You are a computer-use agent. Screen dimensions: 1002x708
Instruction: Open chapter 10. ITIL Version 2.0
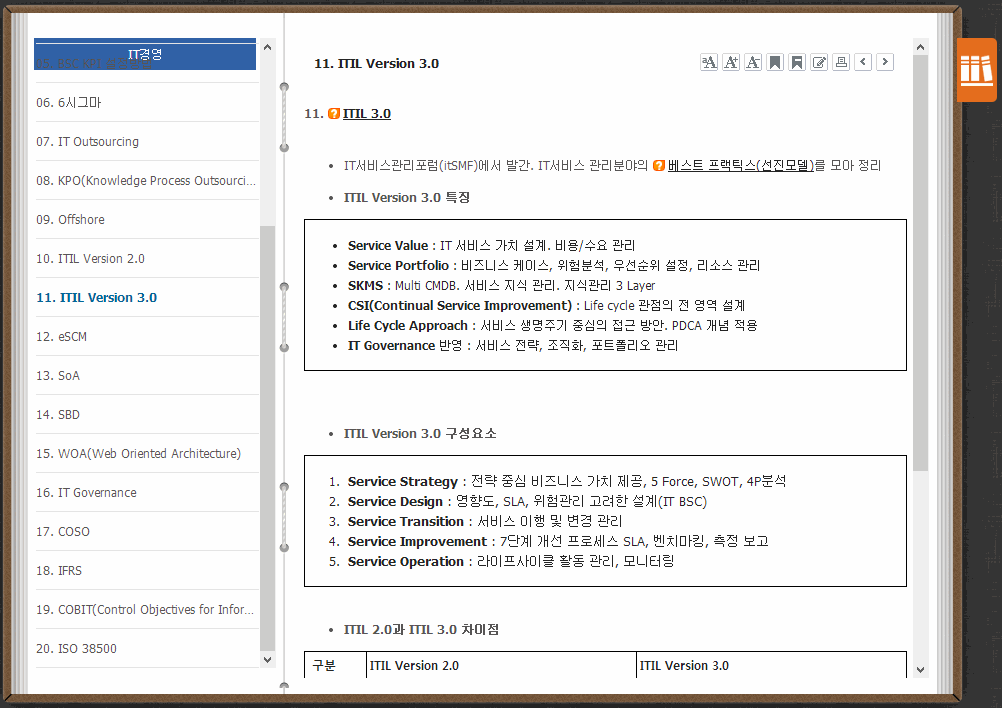(147, 258)
